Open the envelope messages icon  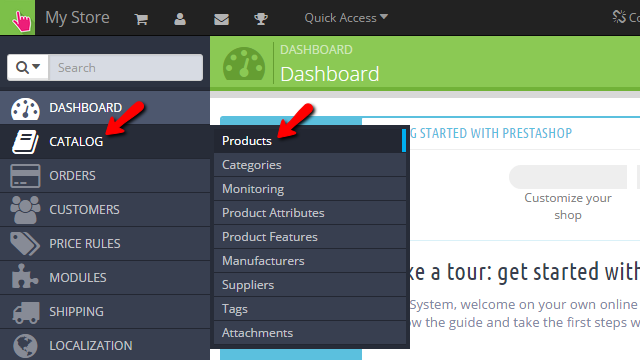tap(221, 19)
